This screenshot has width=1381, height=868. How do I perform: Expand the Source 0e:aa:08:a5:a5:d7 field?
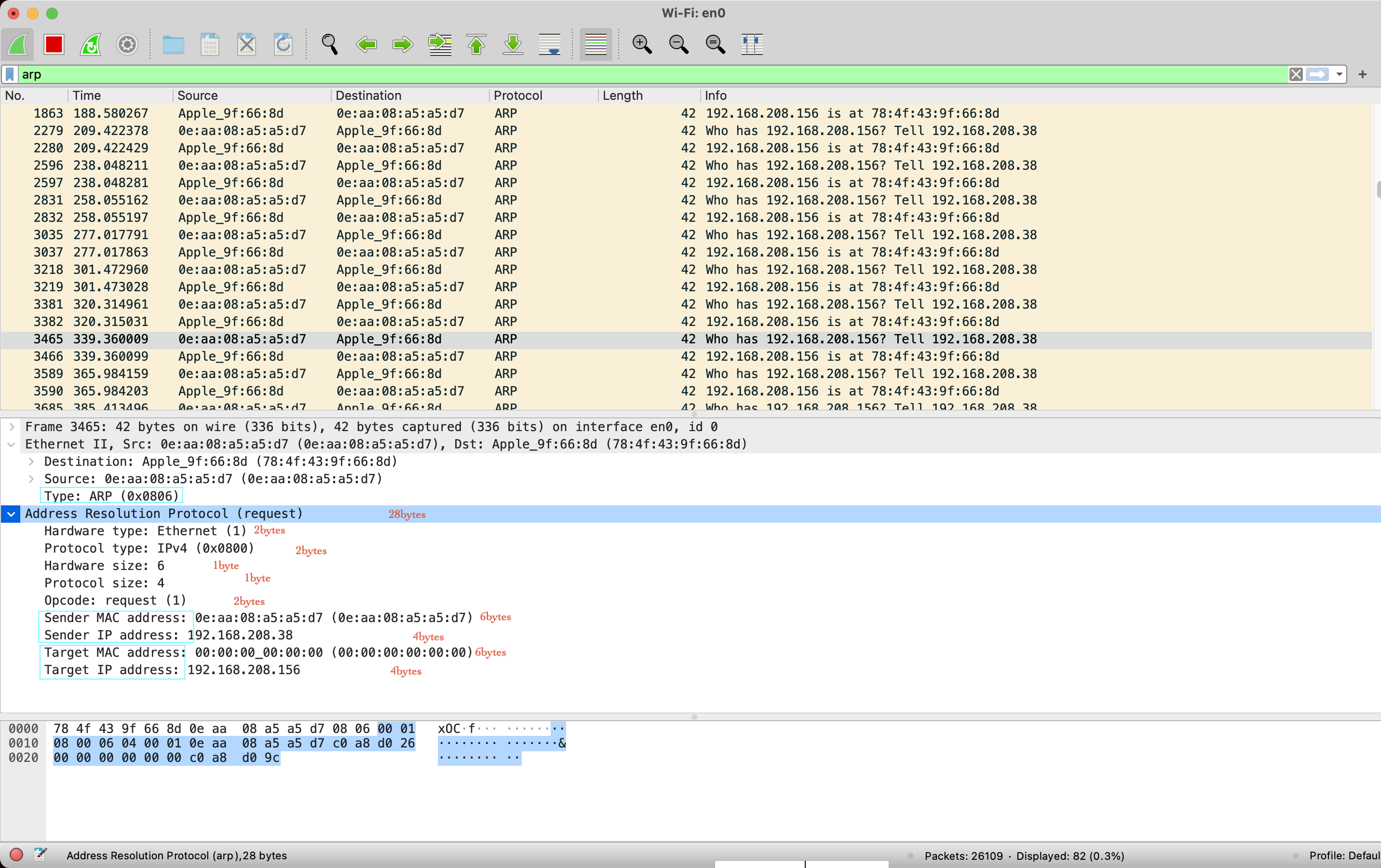(x=31, y=478)
